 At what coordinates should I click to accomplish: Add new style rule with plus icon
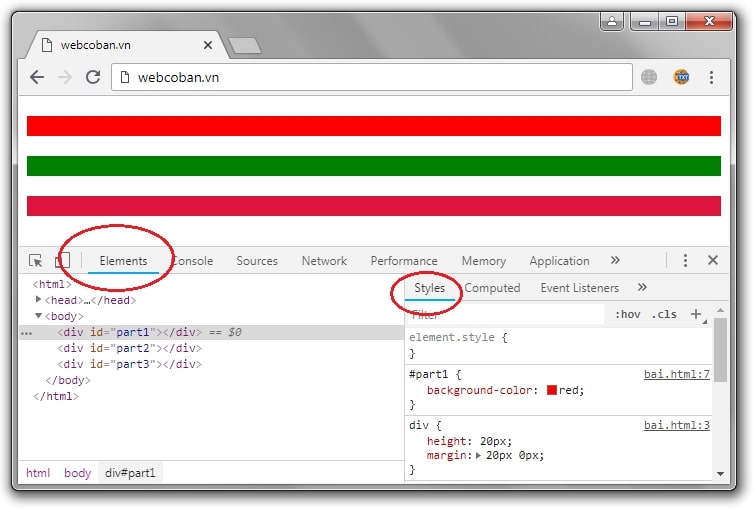pos(697,314)
